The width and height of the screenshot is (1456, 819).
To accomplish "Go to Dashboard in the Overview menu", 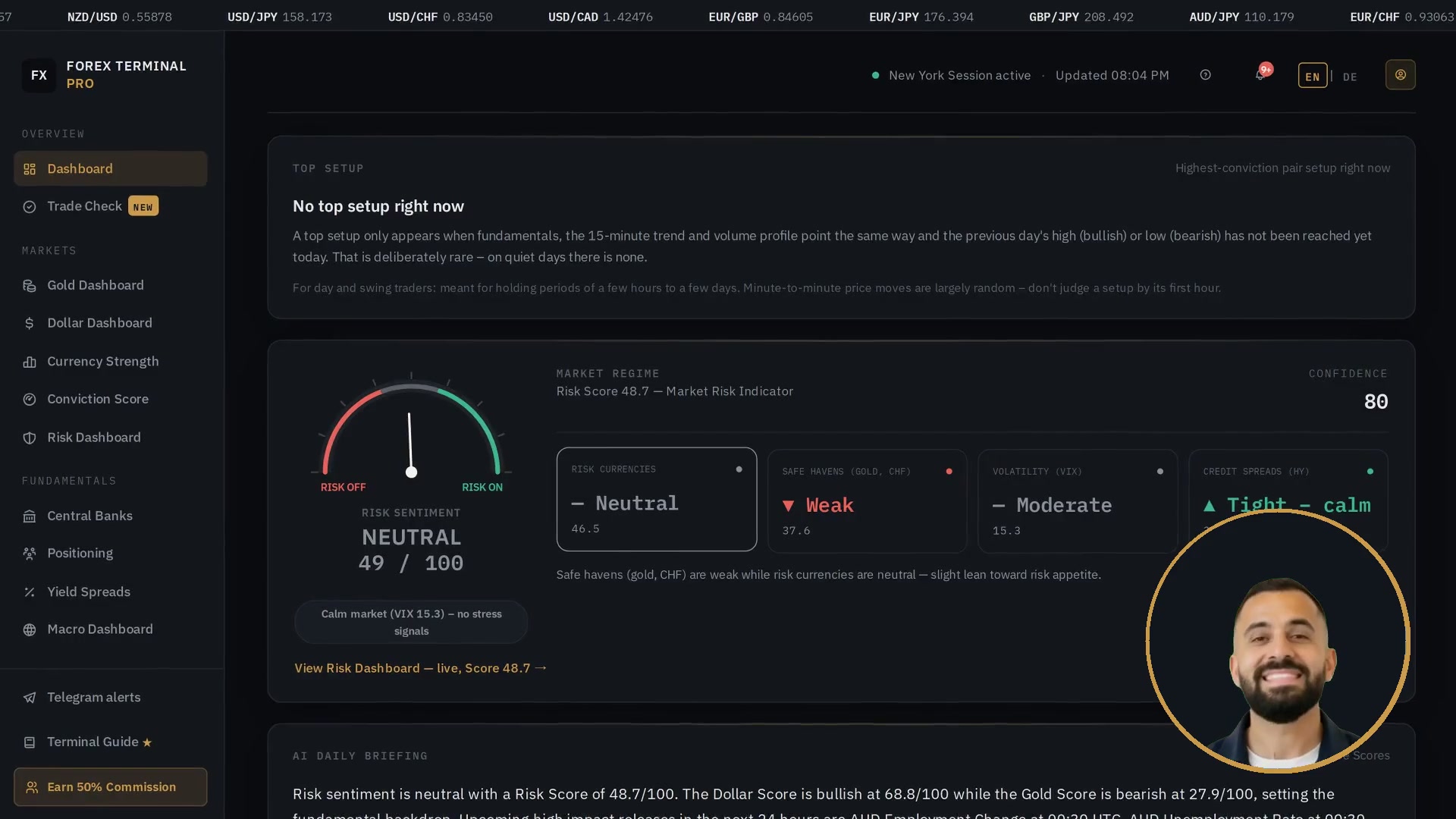I will click(110, 168).
